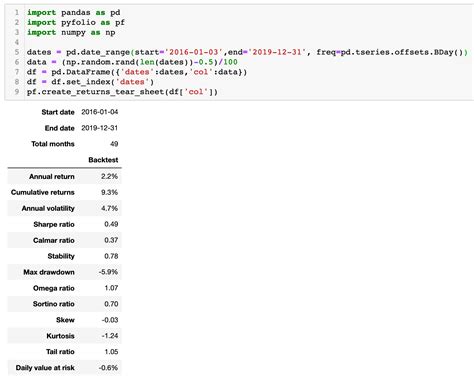474x376 pixels.
Task: Select the Calmar ratio label
Action: (x=54, y=240)
